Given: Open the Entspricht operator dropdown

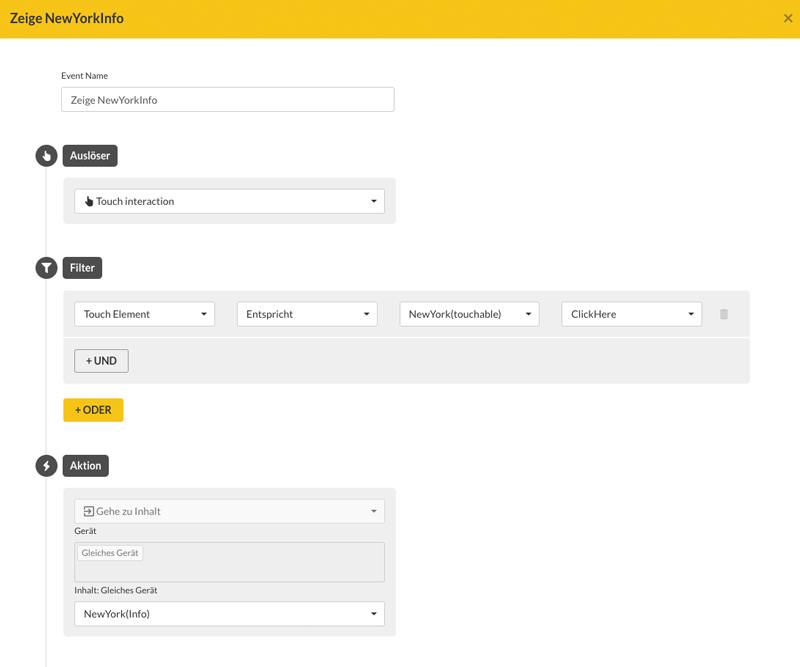Looking at the screenshot, I should click(307, 314).
